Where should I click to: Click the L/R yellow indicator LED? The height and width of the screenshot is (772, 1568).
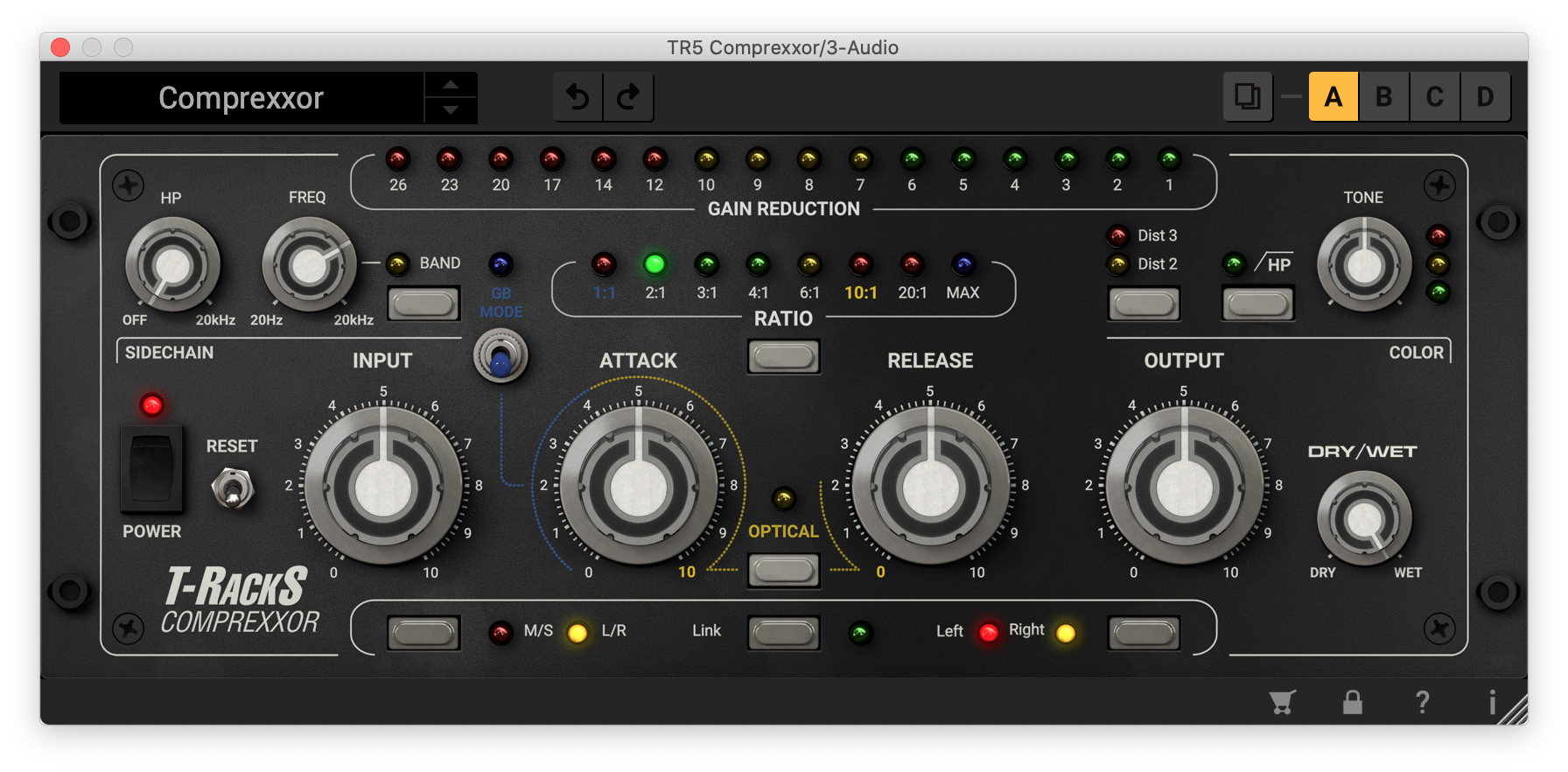click(577, 633)
